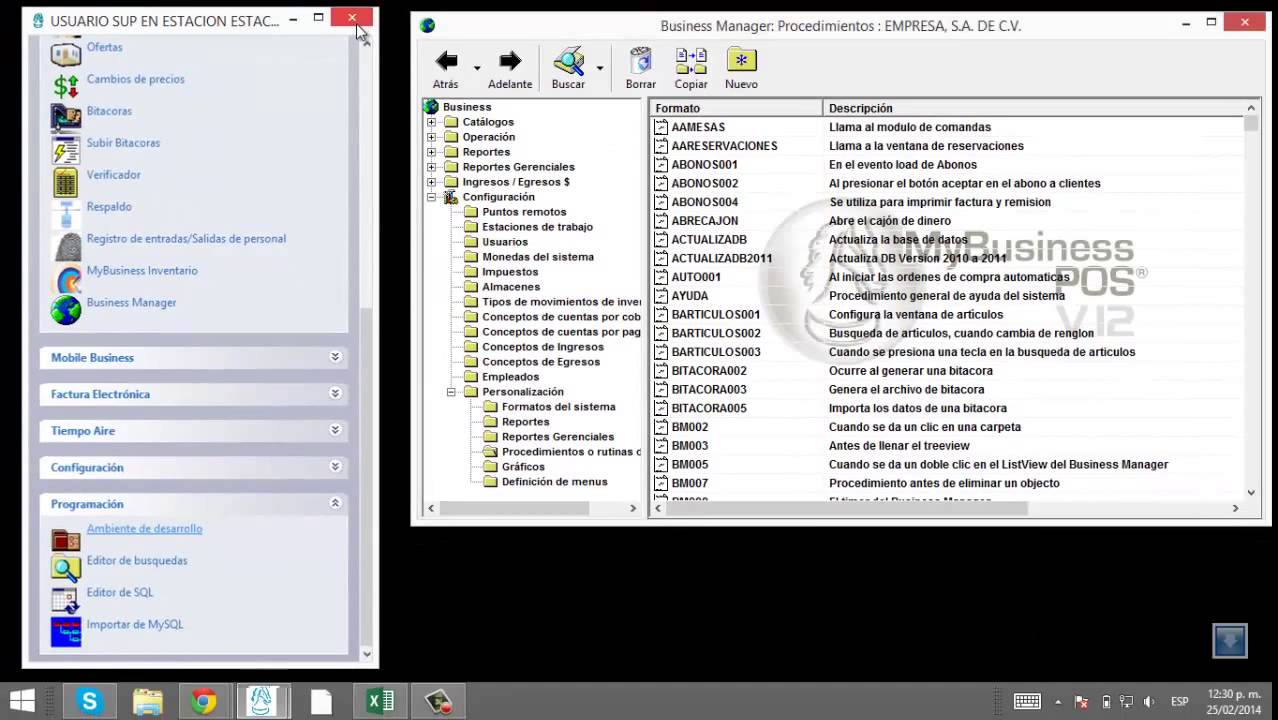Open the Windows Start button
This screenshot has width=1278, height=720.
click(x=22, y=702)
